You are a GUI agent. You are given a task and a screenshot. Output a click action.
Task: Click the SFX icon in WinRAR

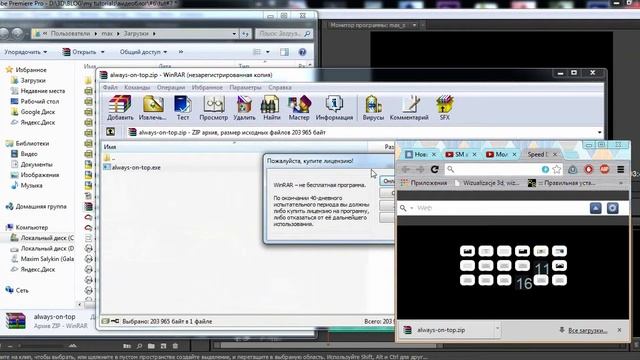coord(444,107)
